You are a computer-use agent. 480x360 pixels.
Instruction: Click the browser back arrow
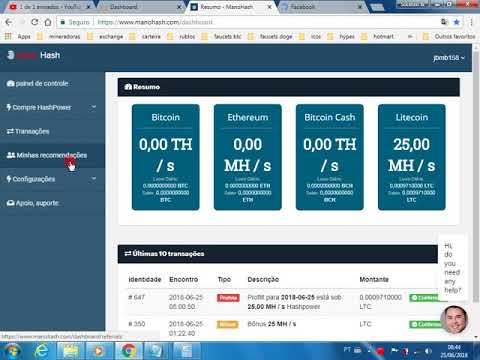tap(9, 22)
